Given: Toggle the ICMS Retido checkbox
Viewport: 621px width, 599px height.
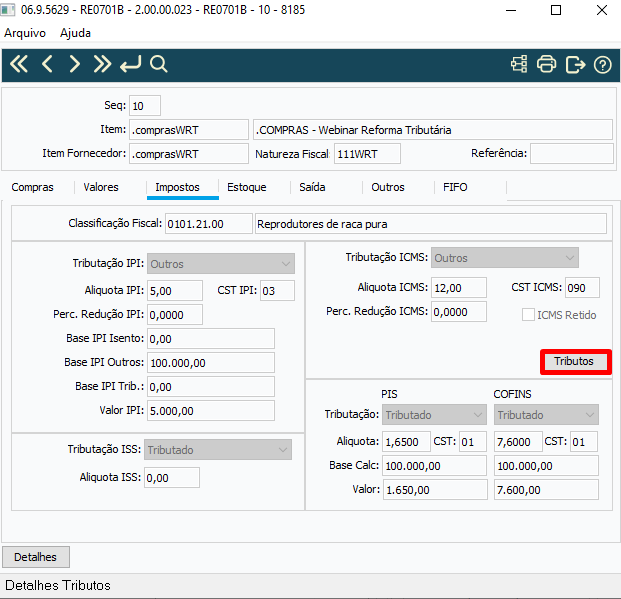Looking at the screenshot, I should 528,315.
